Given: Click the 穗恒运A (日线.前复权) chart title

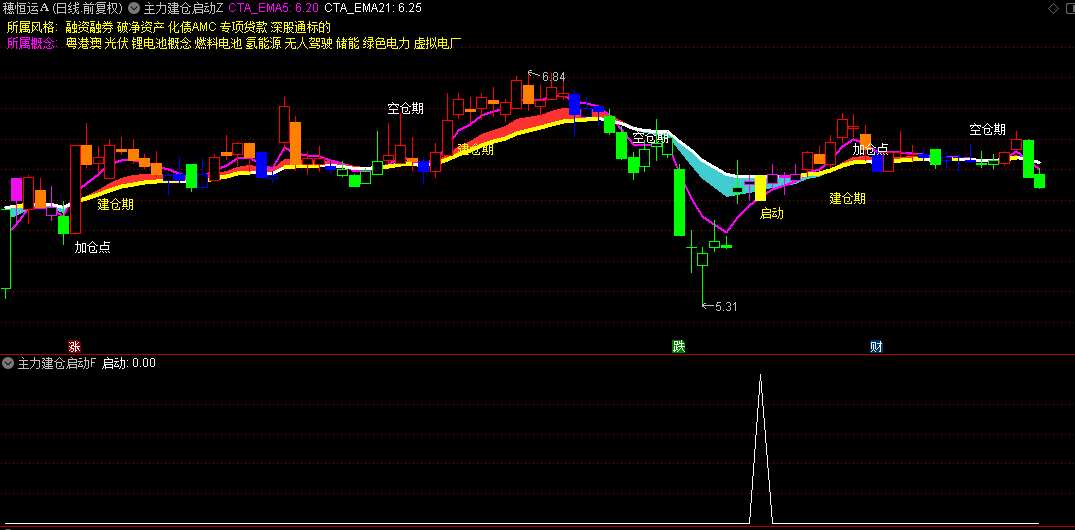Looking at the screenshot, I should click(x=63, y=8).
